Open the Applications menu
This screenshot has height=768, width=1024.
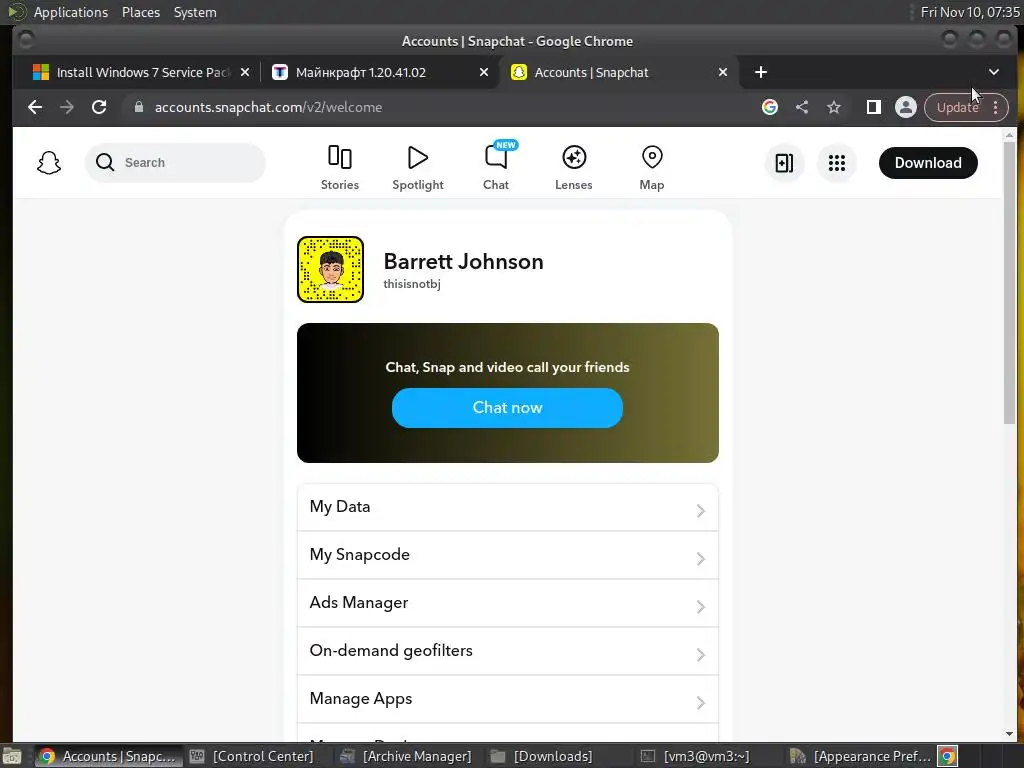click(x=71, y=12)
